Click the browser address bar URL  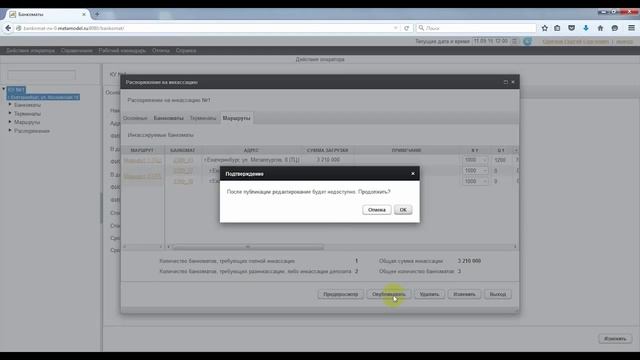[x=73, y=28]
